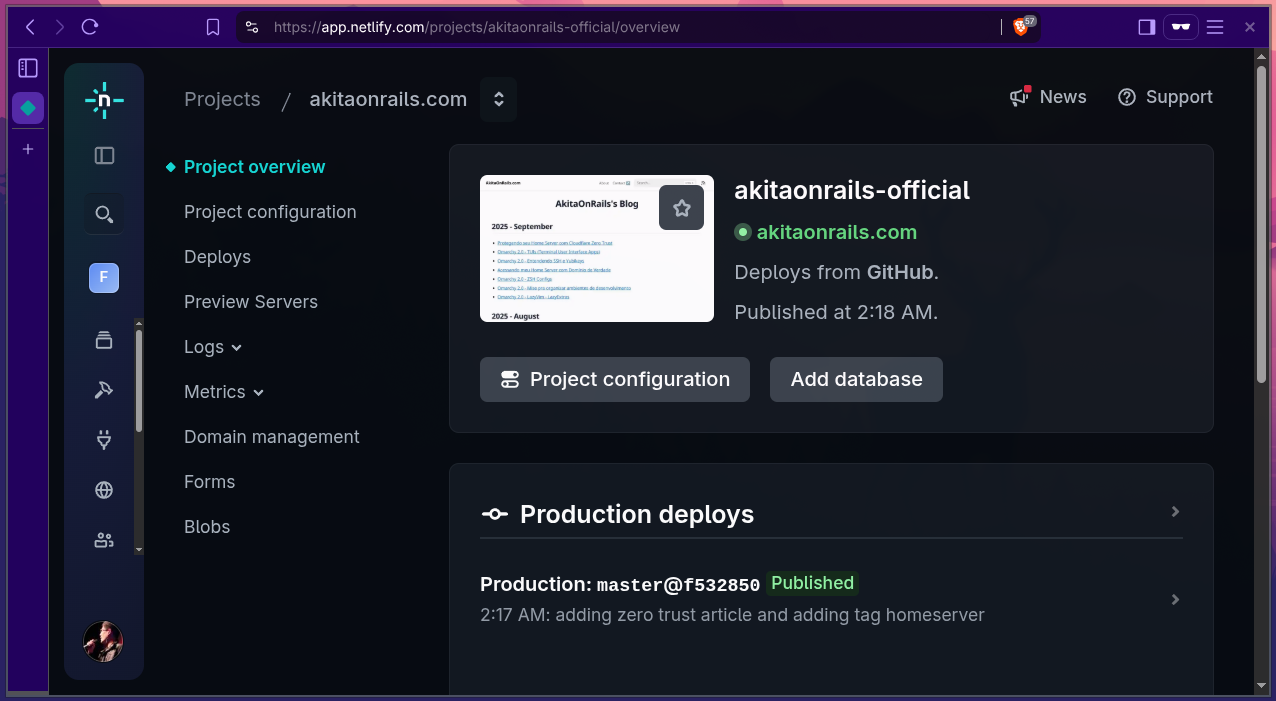Select Project overview in side menu

tap(254, 167)
